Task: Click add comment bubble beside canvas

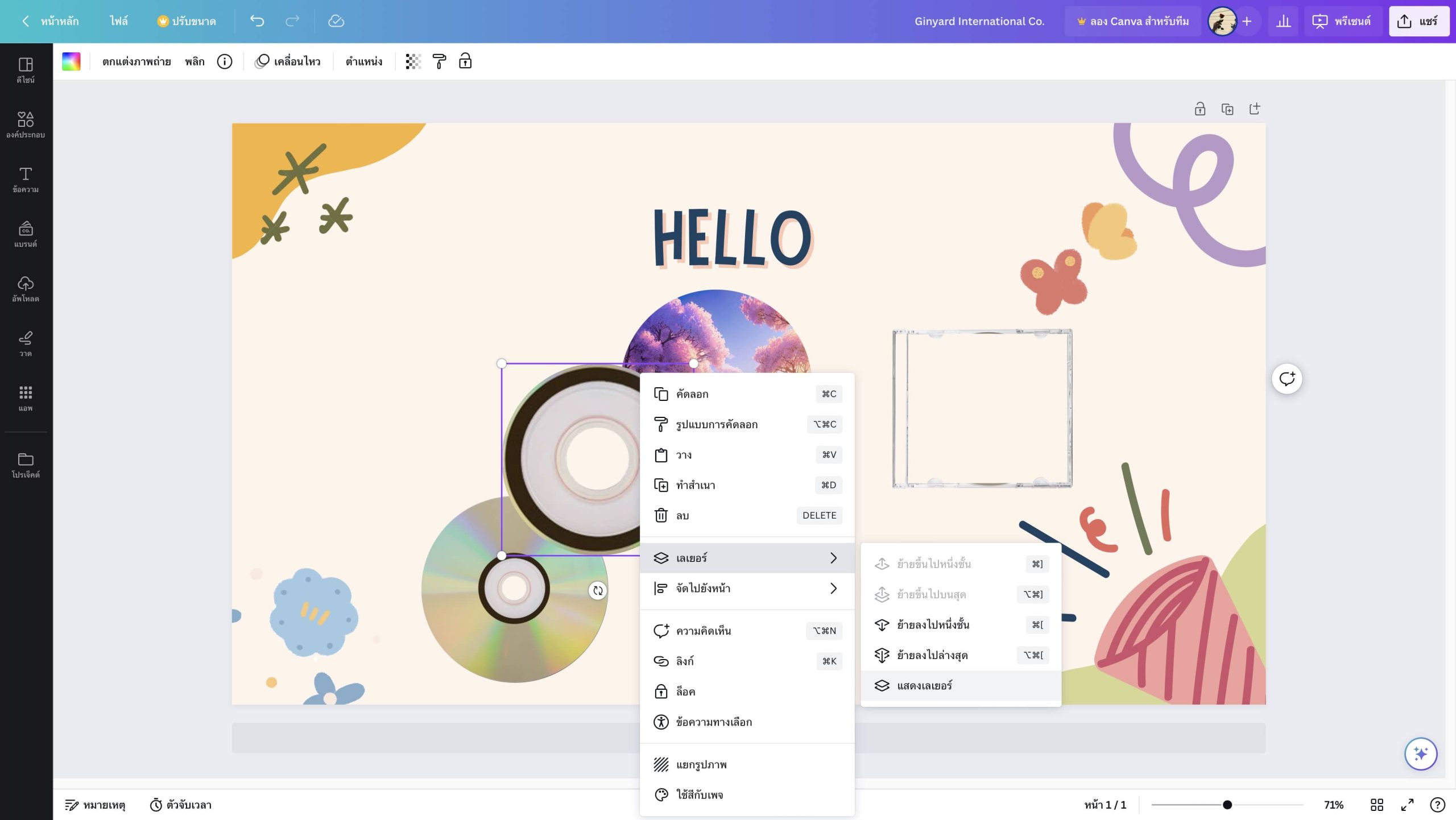Action: click(1287, 379)
